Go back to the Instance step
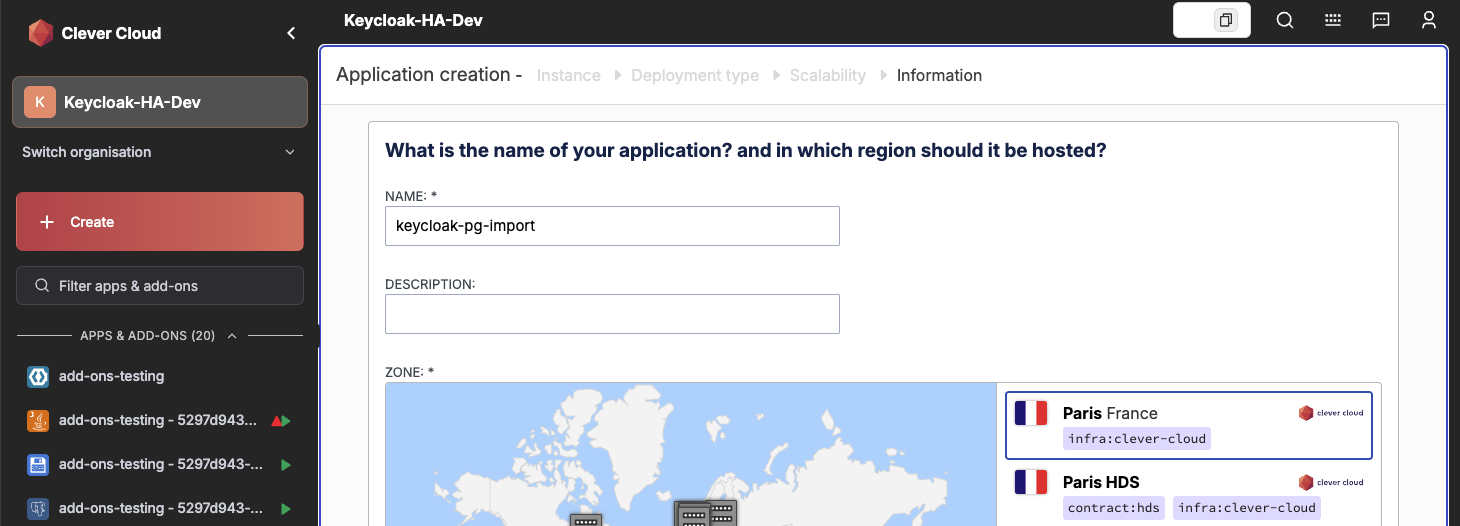Viewport: 1460px width, 526px height. coord(568,75)
